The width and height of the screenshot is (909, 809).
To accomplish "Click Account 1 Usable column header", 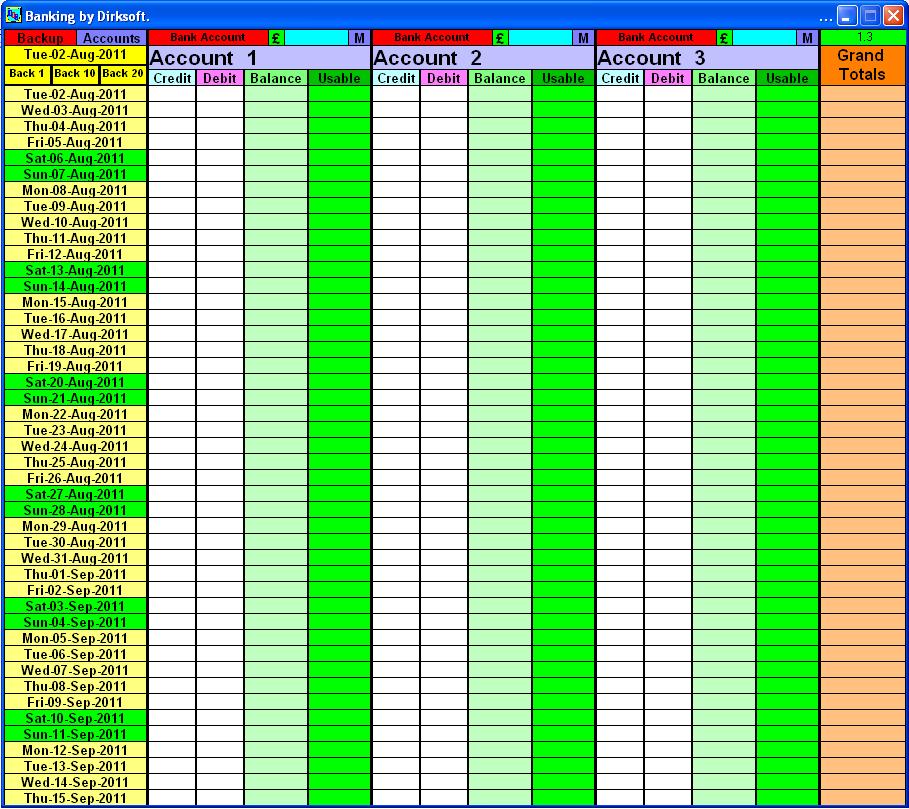I will 339,78.
